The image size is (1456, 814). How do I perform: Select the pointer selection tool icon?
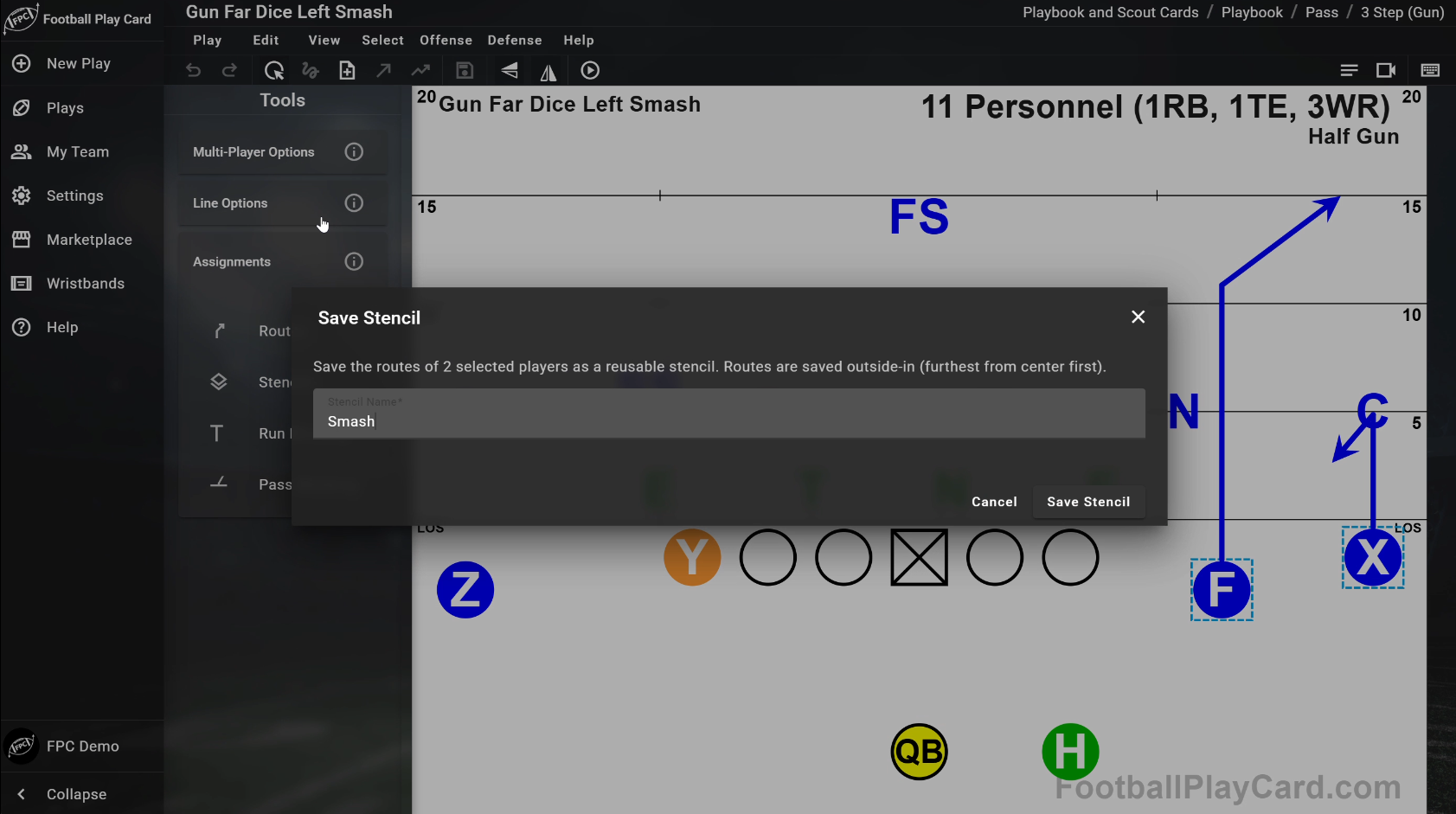(274, 71)
